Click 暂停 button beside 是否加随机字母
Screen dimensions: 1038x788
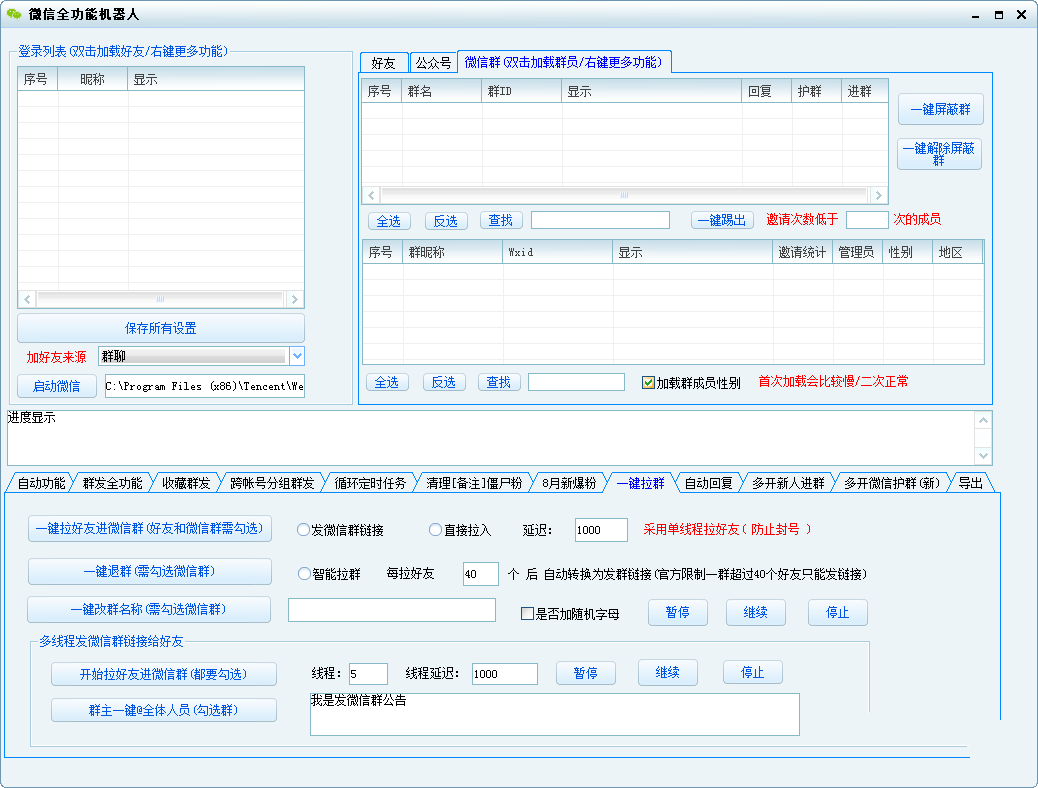tap(677, 613)
